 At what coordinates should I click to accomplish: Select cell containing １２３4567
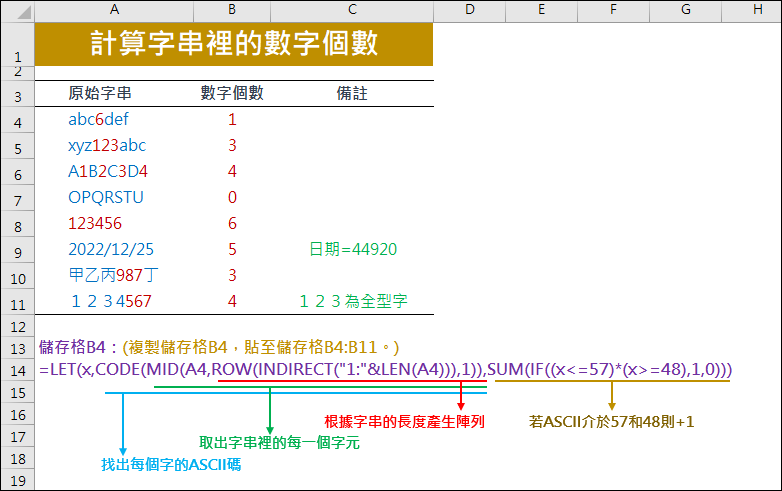pyautogui.click(x=114, y=301)
